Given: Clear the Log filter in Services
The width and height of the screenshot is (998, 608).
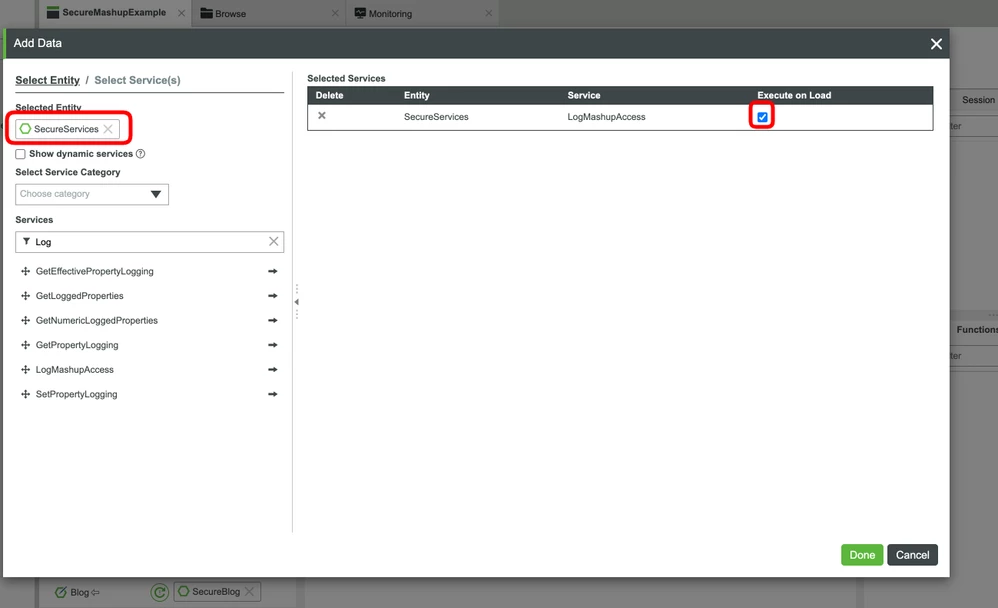Looking at the screenshot, I should (273, 241).
